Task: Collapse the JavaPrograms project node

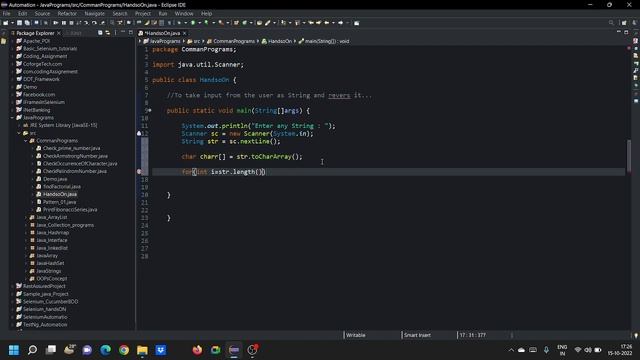Action: (12, 118)
